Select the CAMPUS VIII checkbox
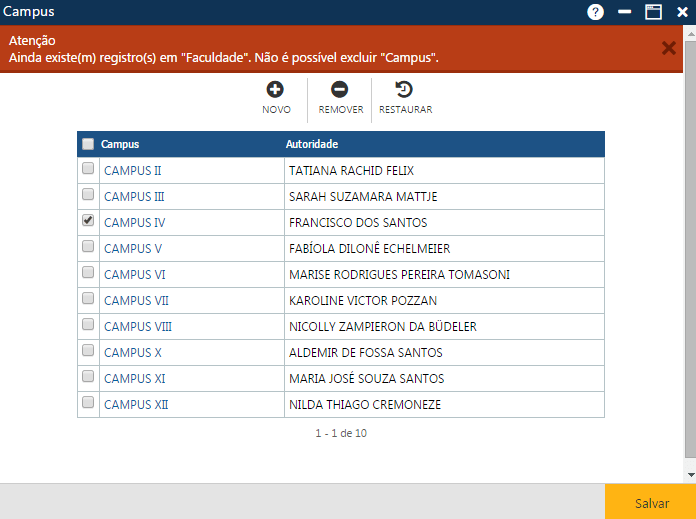This screenshot has height=519, width=696. (x=88, y=324)
